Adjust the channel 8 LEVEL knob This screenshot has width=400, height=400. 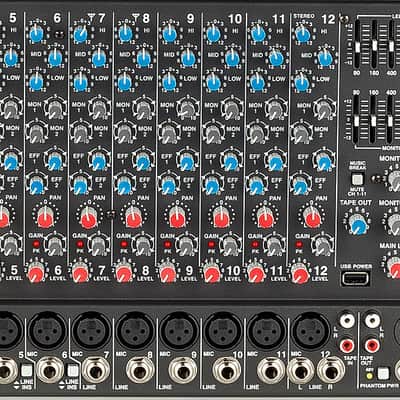(x=124, y=274)
